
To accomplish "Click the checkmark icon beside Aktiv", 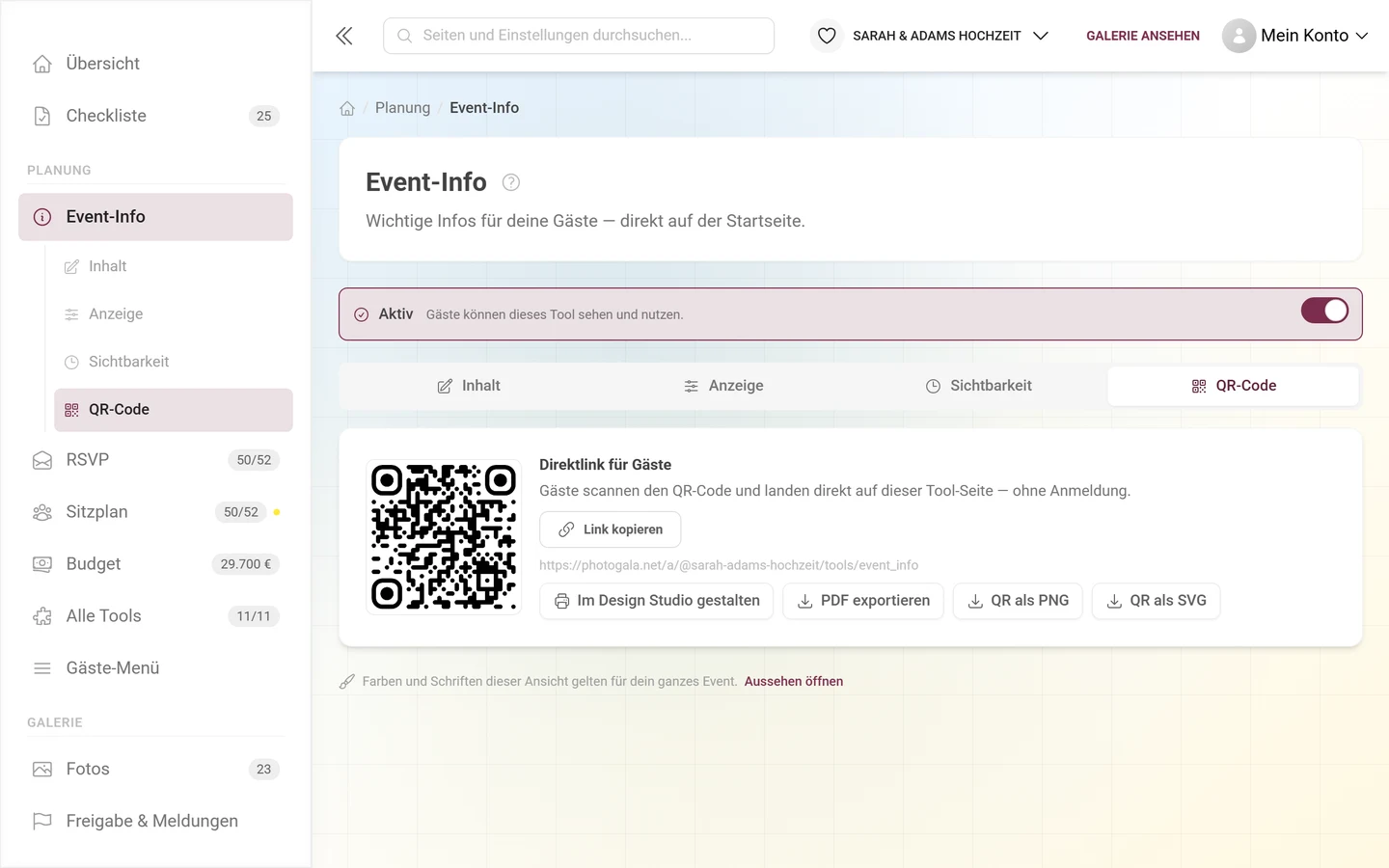I will click(362, 314).
